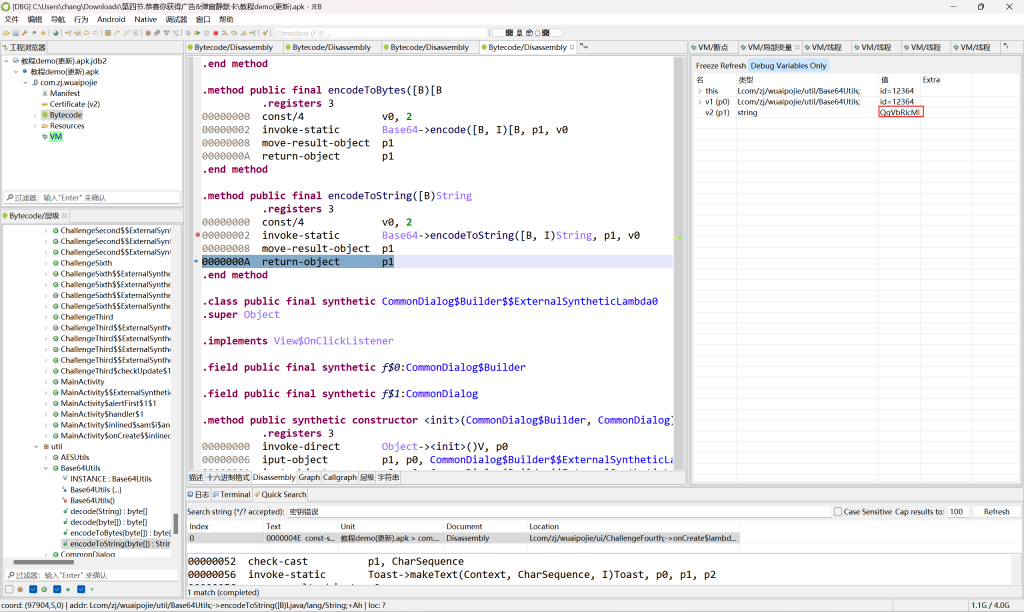The image size is (1024, 612).
Task: Open the Android menu
Action: 111,19
